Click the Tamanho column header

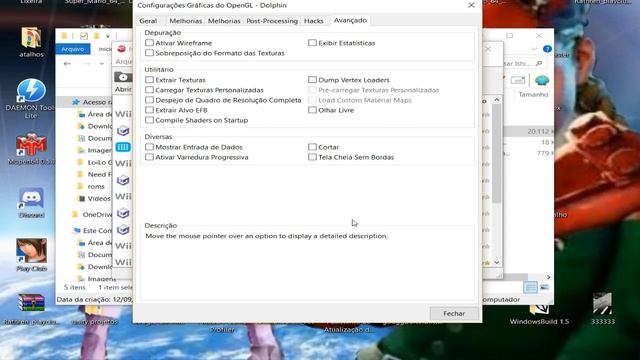tap(533, 94)
